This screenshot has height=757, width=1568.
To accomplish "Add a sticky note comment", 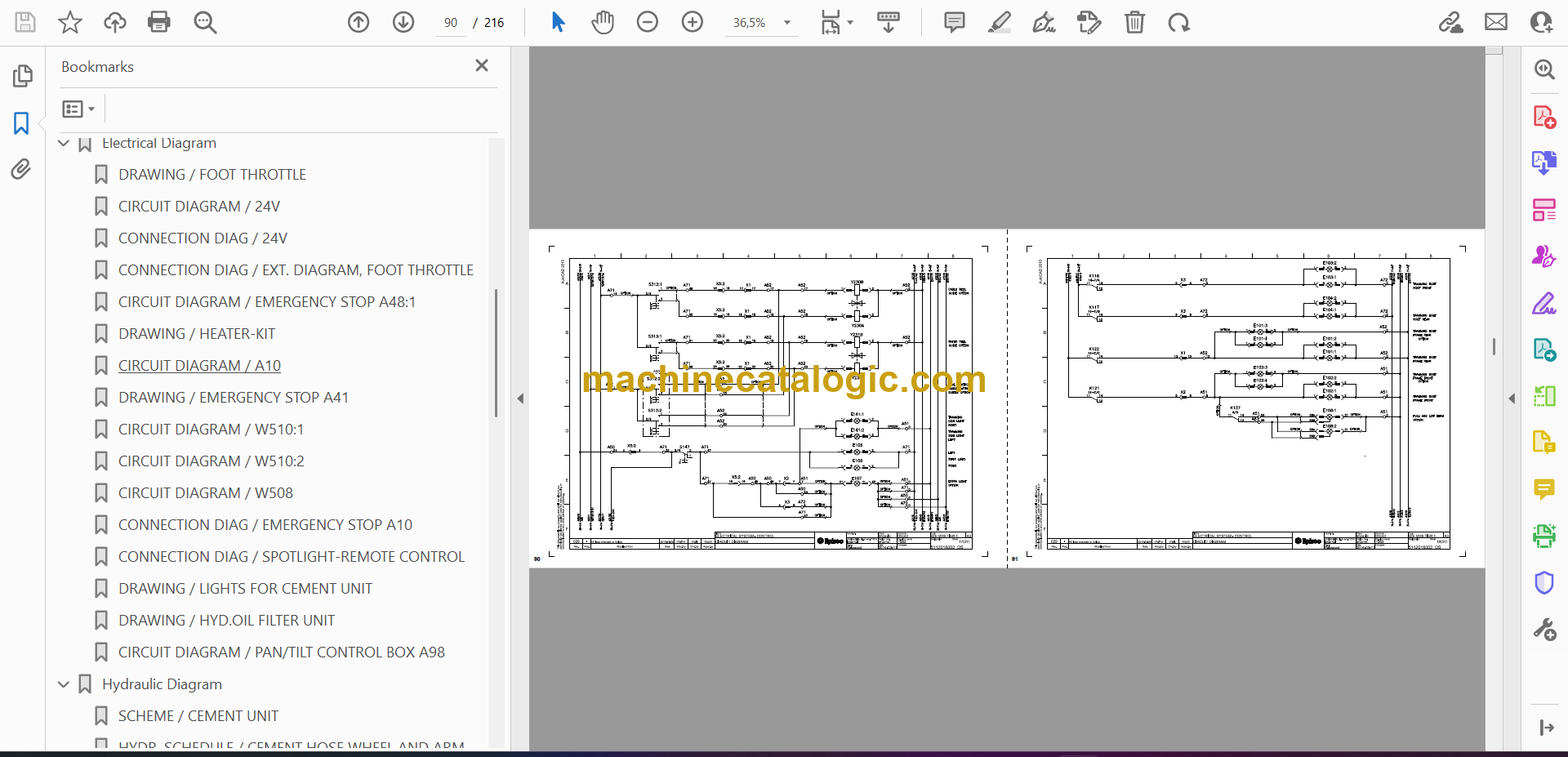I will pyautogui.click(x=954, y=22).
